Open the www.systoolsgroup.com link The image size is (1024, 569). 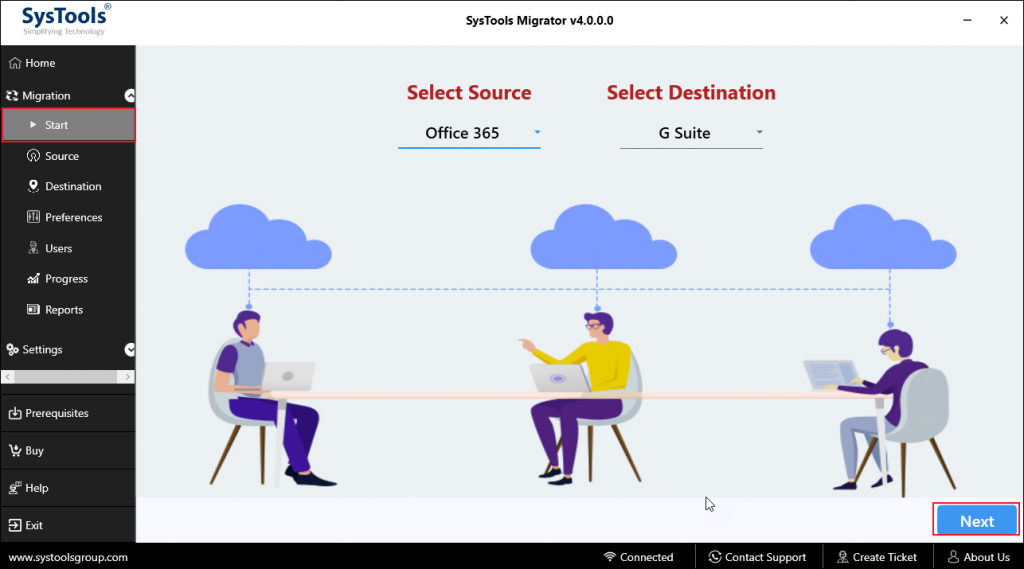coord(68,557)
